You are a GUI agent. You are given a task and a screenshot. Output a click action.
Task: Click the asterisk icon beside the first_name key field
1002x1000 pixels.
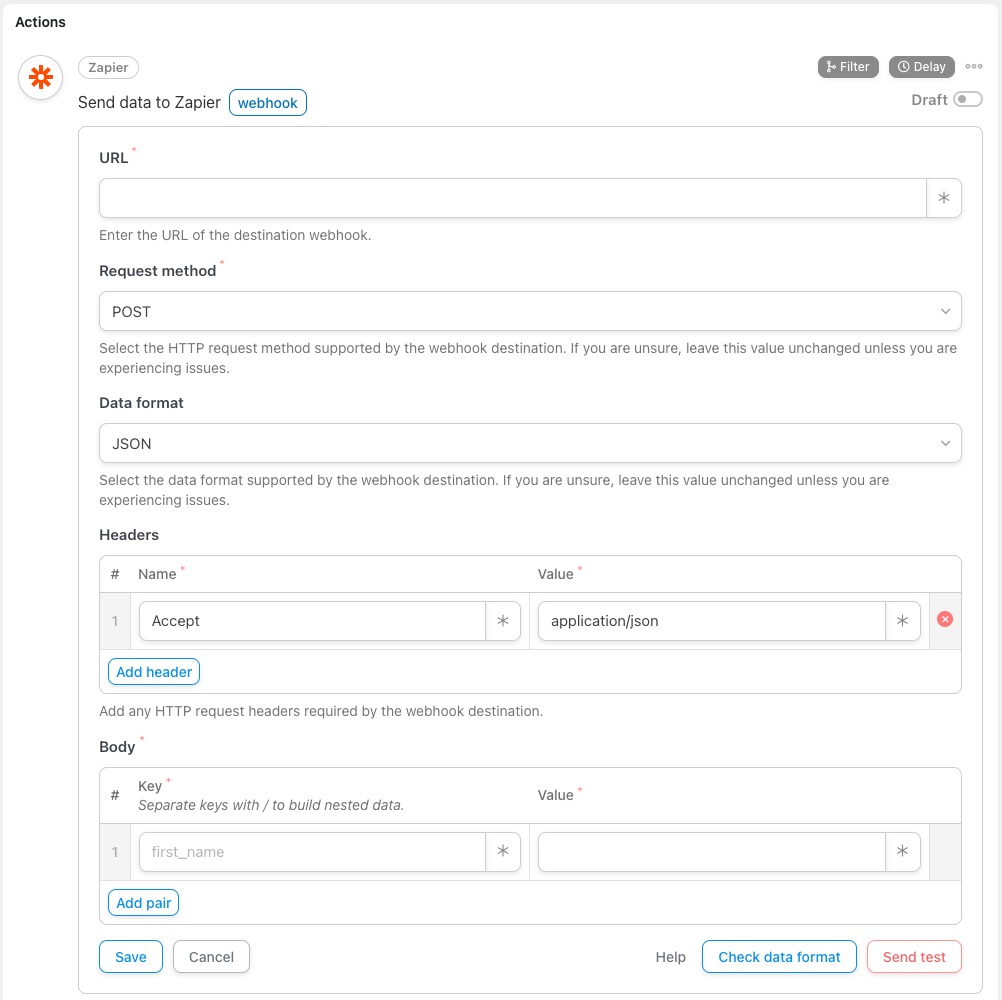503,851
